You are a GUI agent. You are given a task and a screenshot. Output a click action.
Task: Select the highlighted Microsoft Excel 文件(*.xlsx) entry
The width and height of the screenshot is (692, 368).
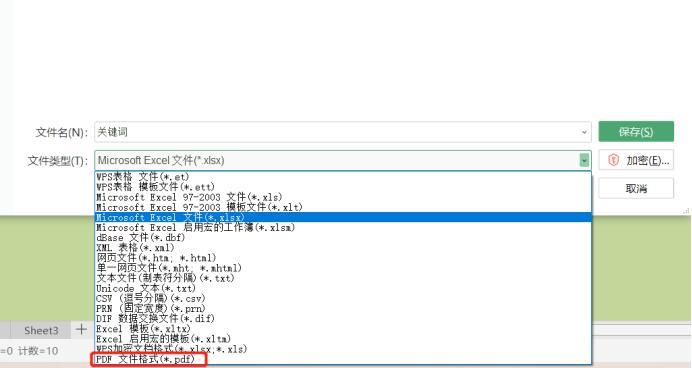pos(343,217)
